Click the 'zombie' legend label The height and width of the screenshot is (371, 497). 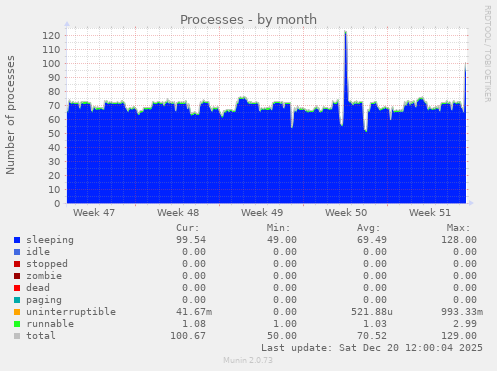tap(44, 276)
